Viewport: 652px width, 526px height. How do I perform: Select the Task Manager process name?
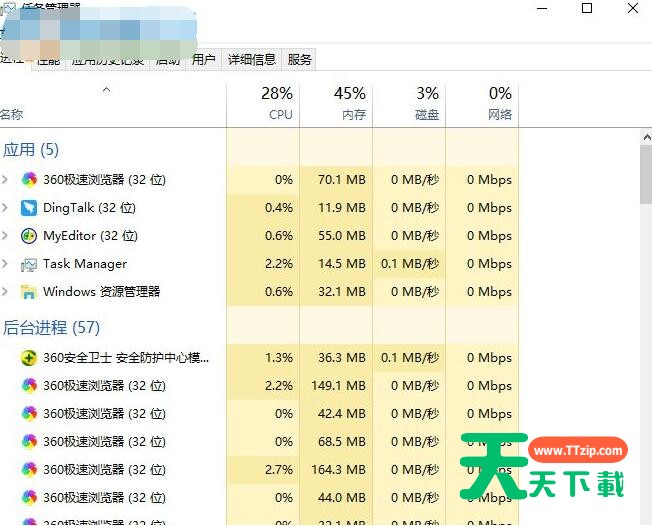tap(85, 264)
